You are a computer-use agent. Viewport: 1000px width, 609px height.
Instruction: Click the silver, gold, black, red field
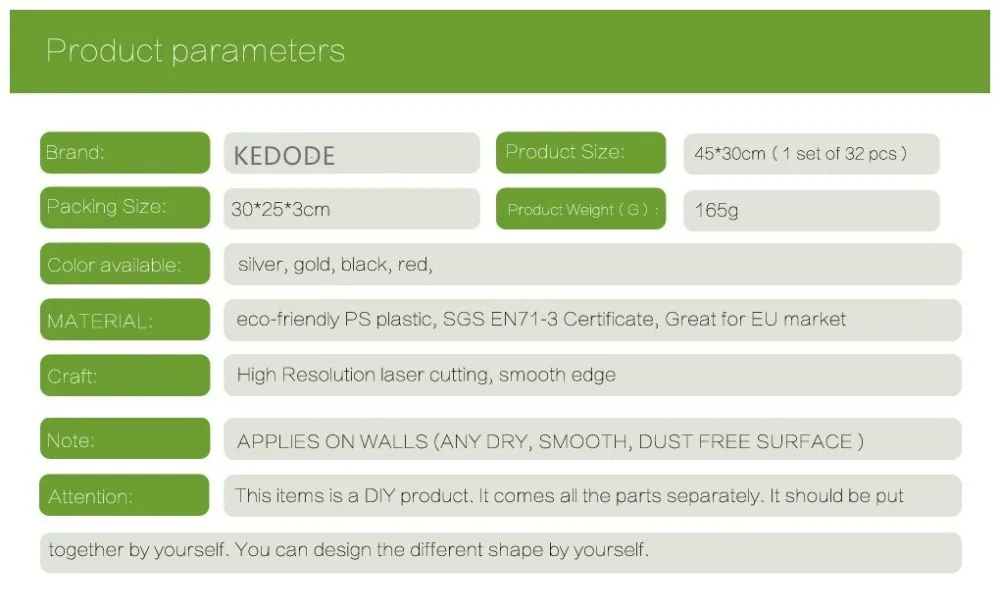click(x=592, y=264)
